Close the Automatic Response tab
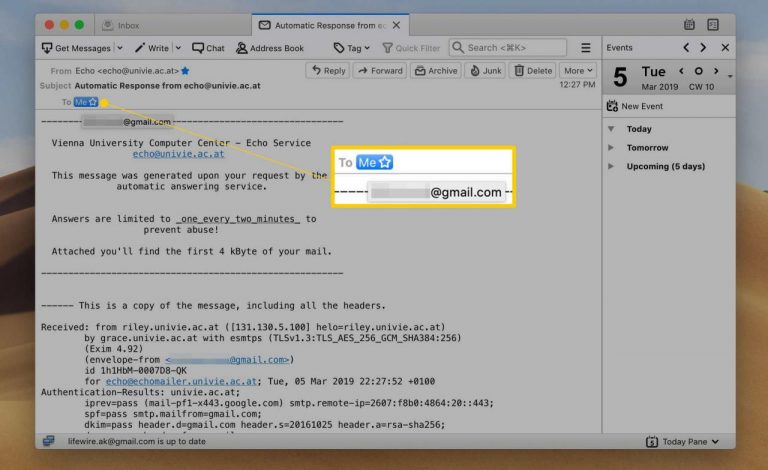This screenshot has width=768, height=470. coord(396,25)
